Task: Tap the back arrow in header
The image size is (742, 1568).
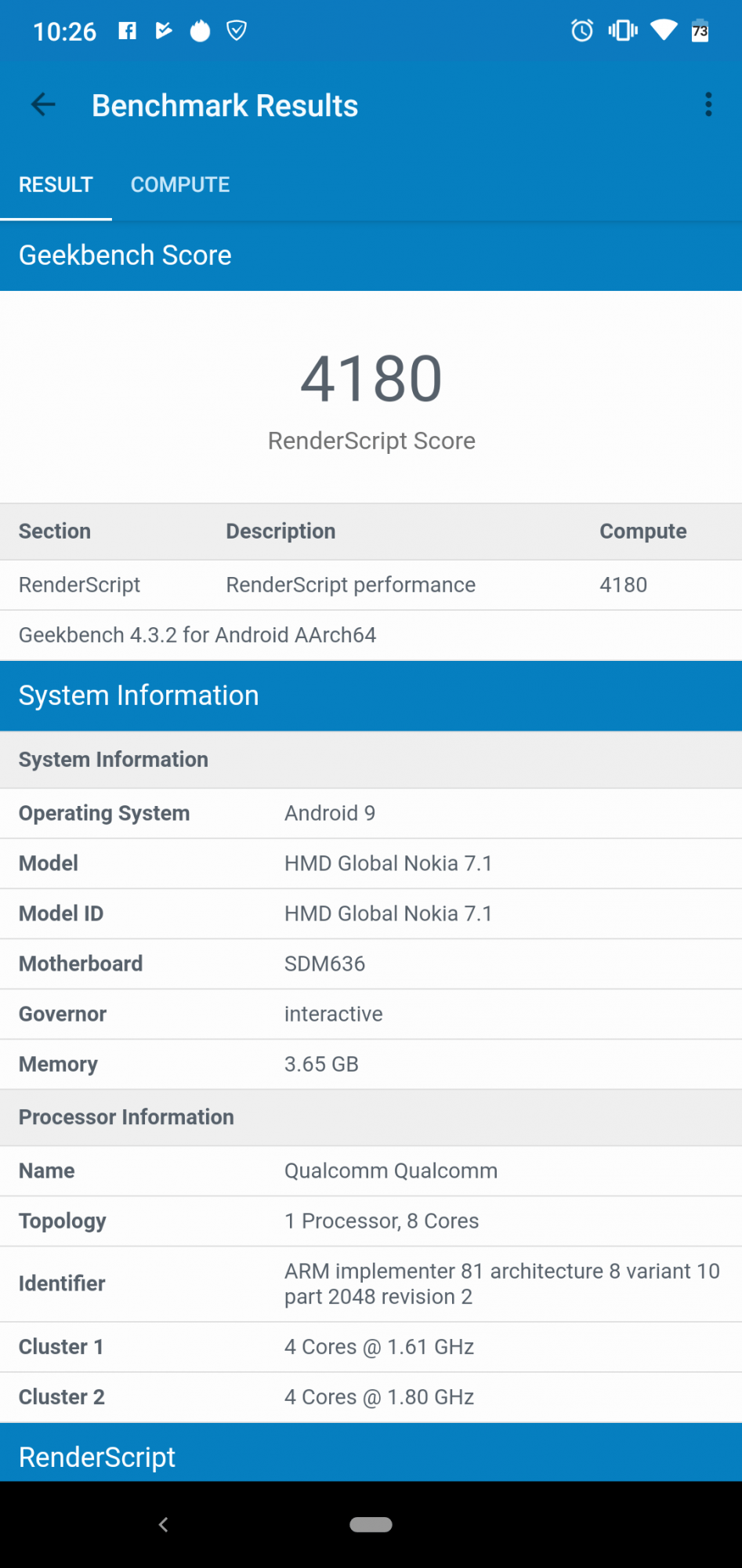Action: (43, 104)
